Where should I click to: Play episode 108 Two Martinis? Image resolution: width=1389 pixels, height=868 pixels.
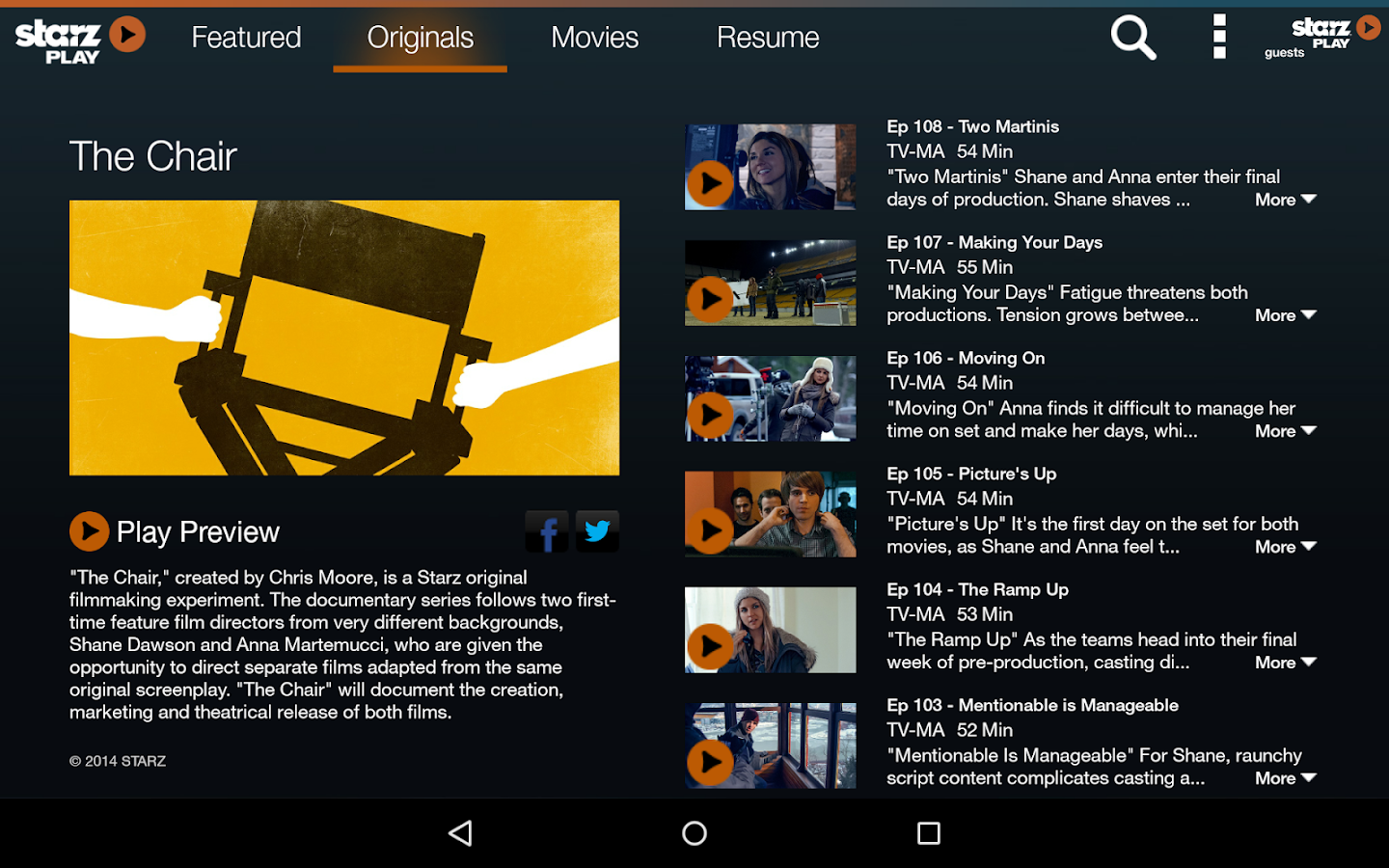click(x=711, y=183)
